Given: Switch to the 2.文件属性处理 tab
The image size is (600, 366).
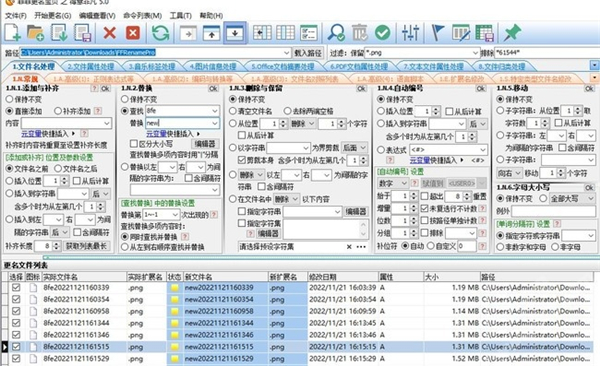Looking at the screenshot, I should (91, 67).
